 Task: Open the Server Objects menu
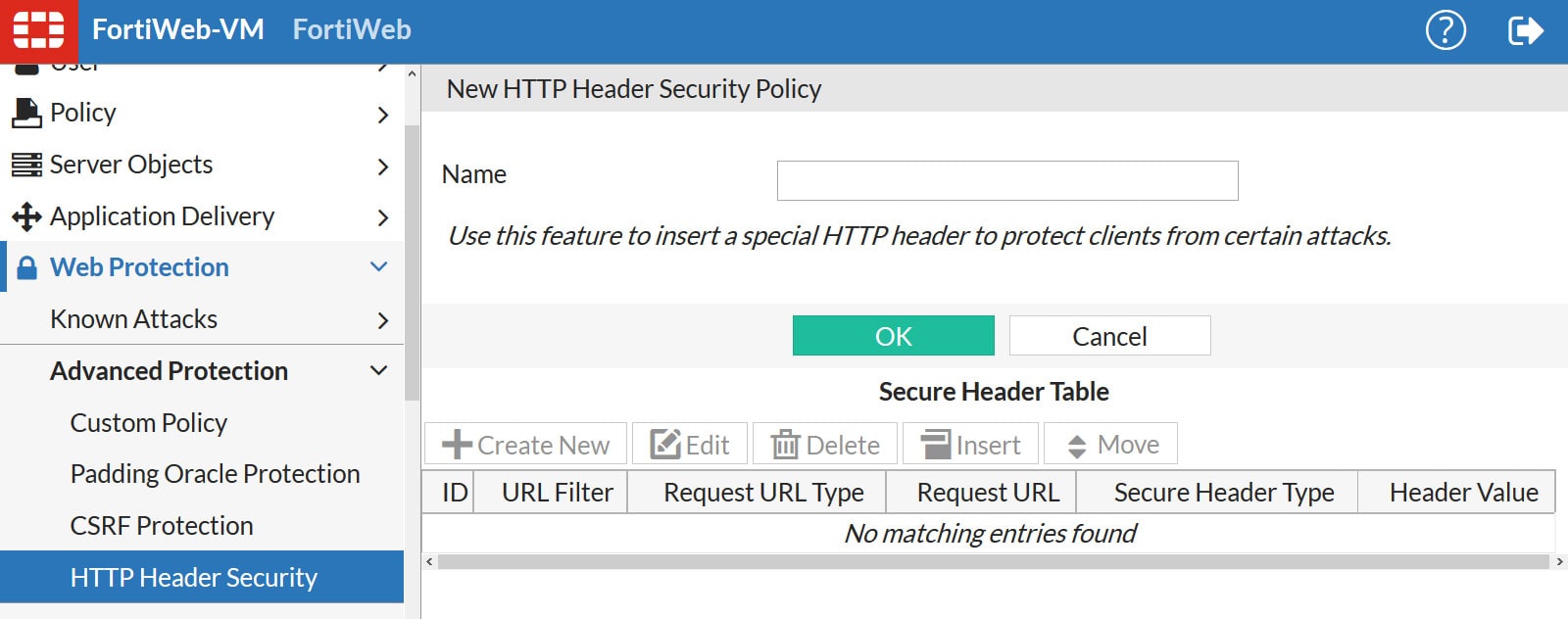[202, 165]
